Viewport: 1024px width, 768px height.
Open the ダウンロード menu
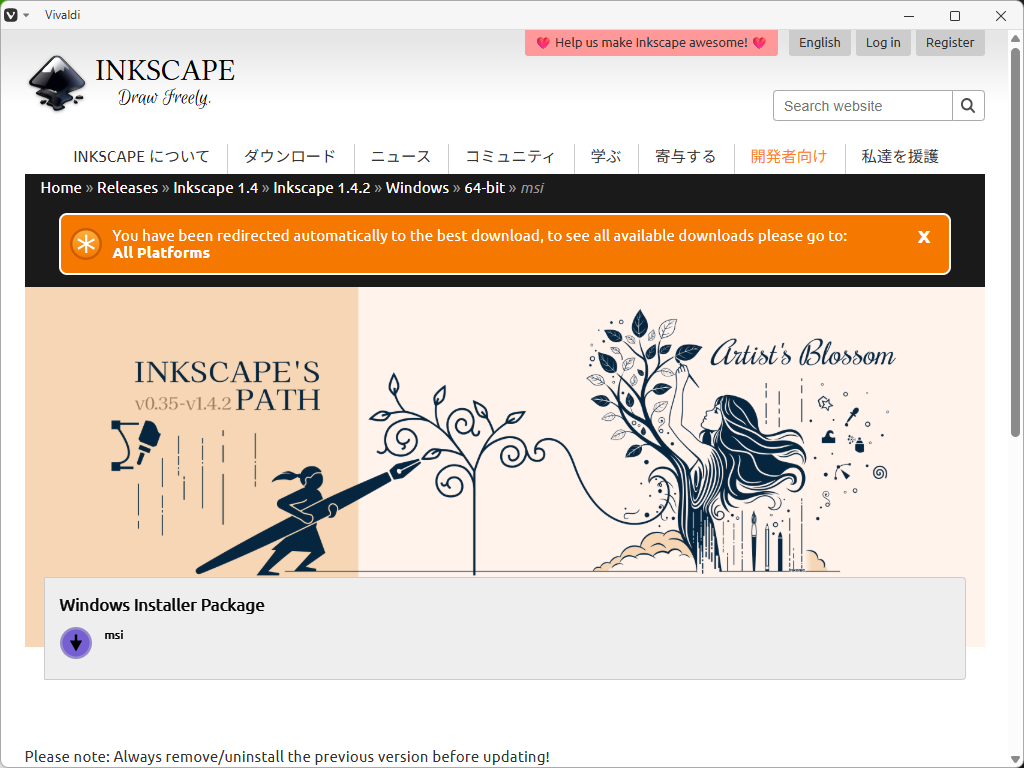290,157
